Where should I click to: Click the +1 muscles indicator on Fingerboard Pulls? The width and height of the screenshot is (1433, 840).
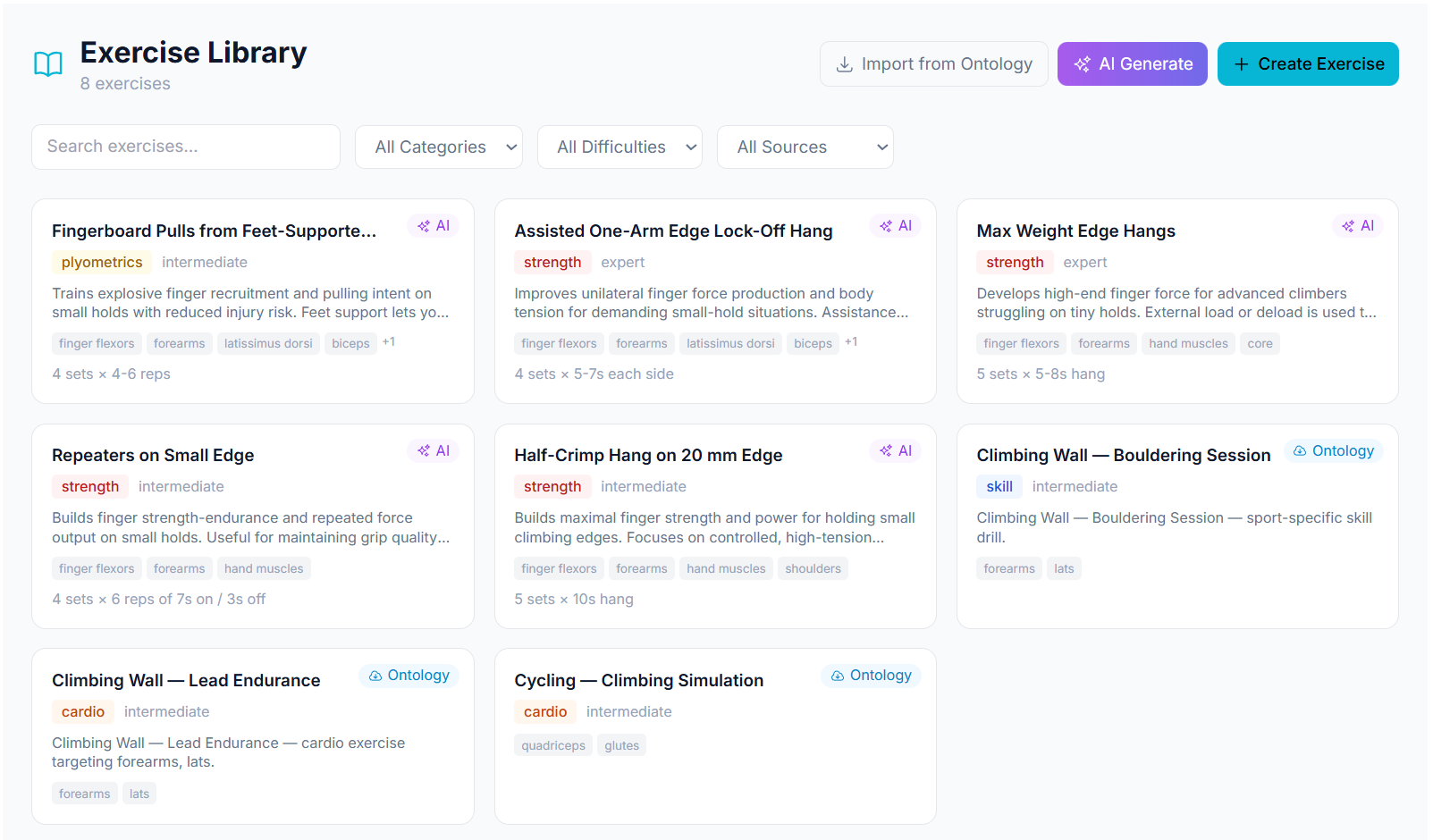(389, 342)
